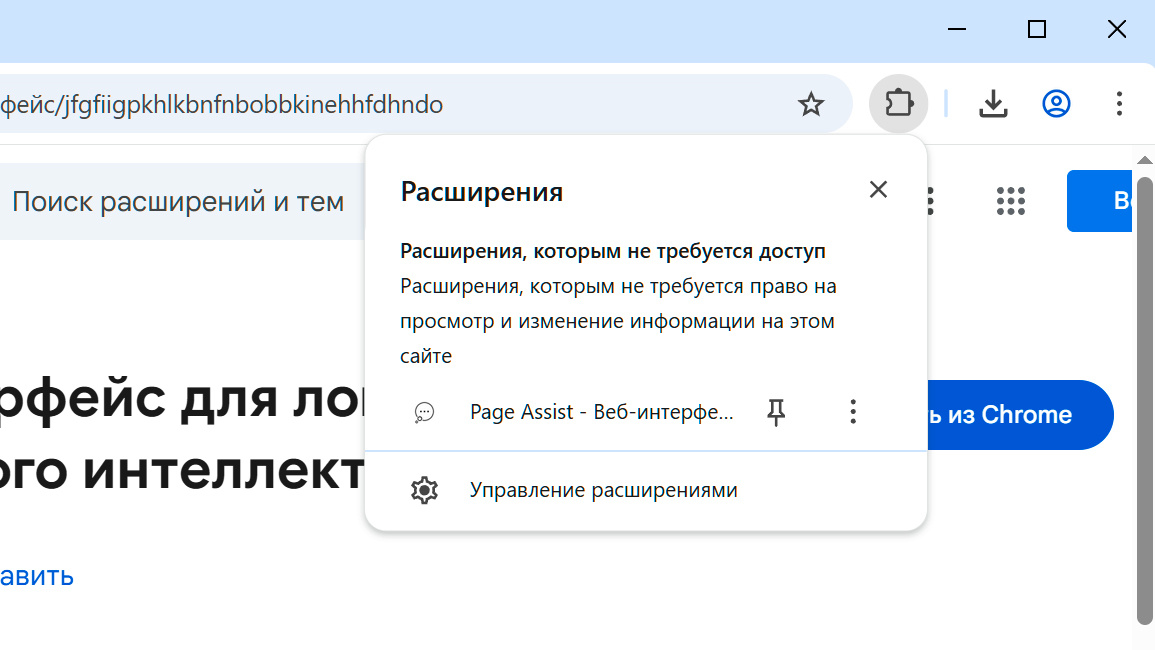Click the Page Assist extension icon

point(426,411)
